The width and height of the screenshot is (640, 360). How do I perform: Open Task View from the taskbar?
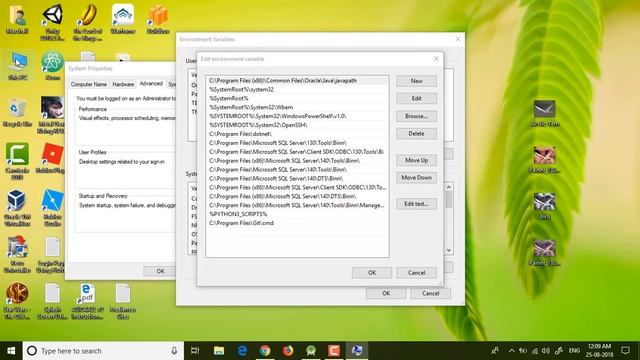click(x=195, y=351)
